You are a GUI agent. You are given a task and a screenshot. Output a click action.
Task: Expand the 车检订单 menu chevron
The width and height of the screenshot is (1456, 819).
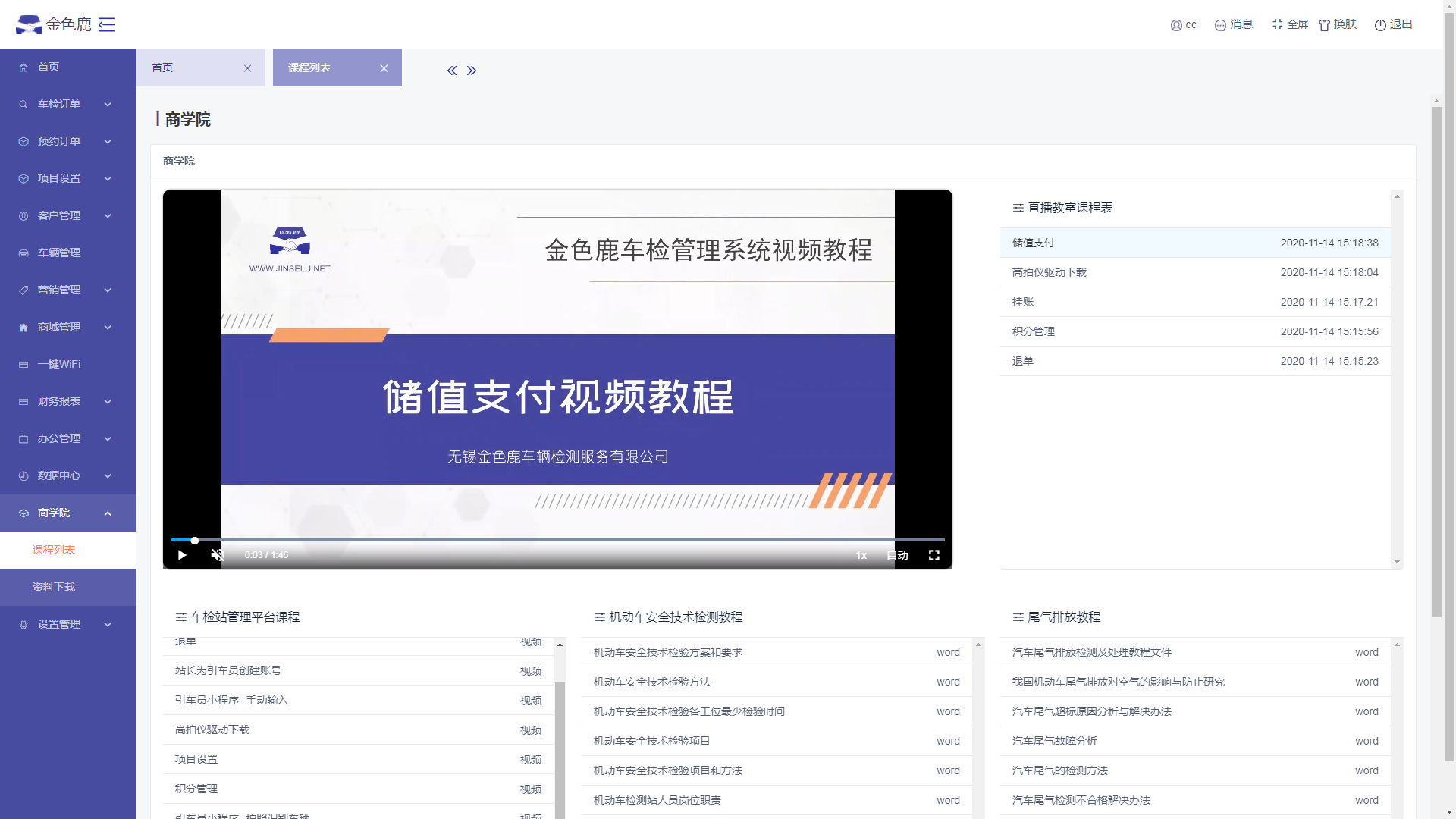[108, 105]
